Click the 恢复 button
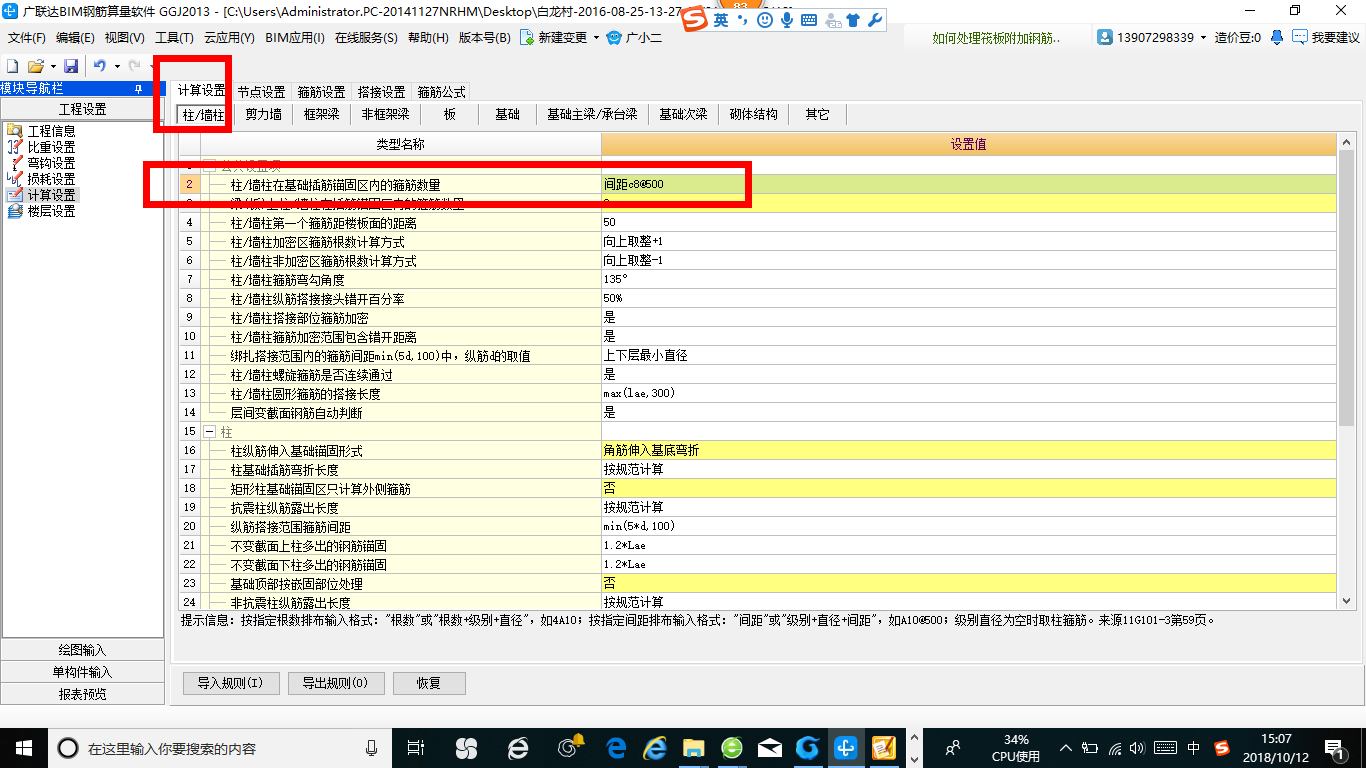Image resolution: width=1366 pixels, height=768 pixels. tap(429, 684)
